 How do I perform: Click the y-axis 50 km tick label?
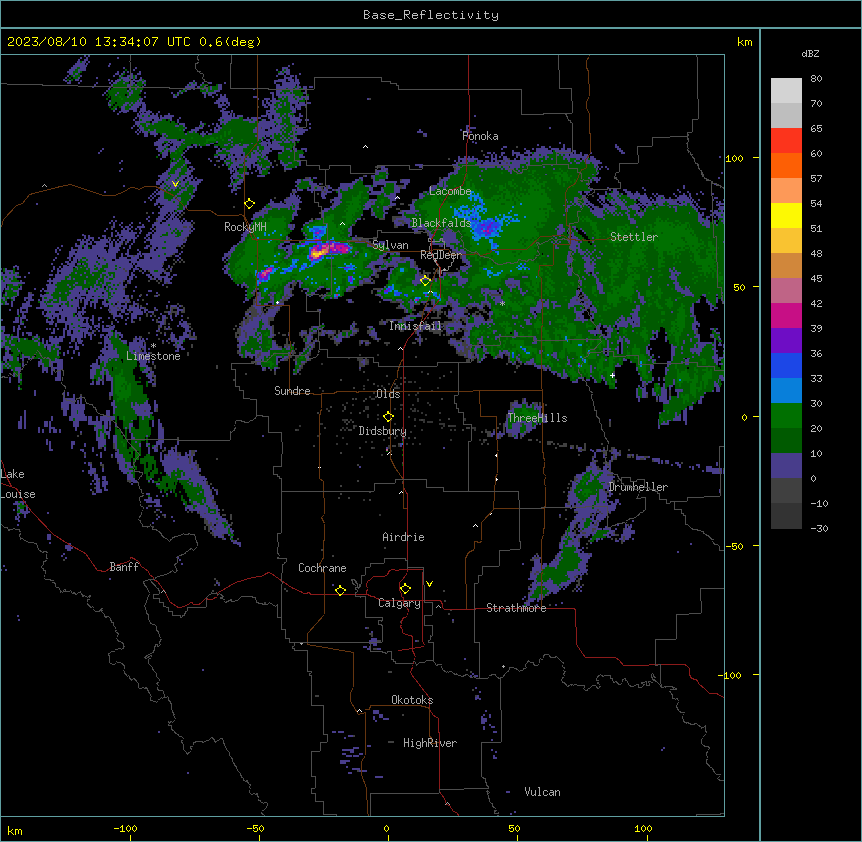(739, 287)
